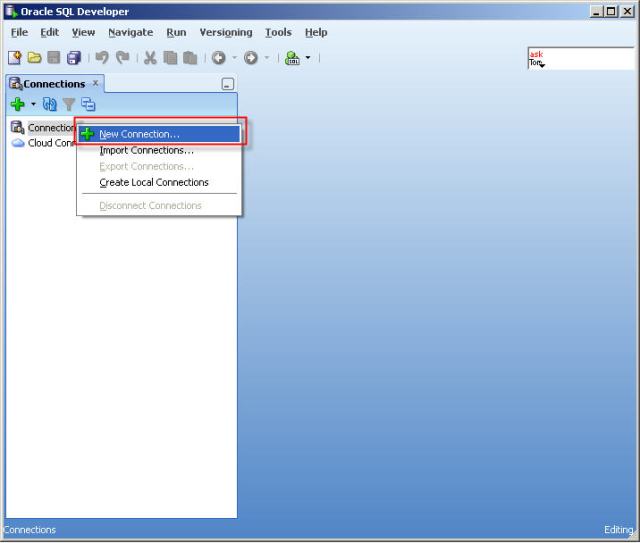The height and width of the screenshot is (543, 640).
Task: Open the Tools menu
Action: 278,32
